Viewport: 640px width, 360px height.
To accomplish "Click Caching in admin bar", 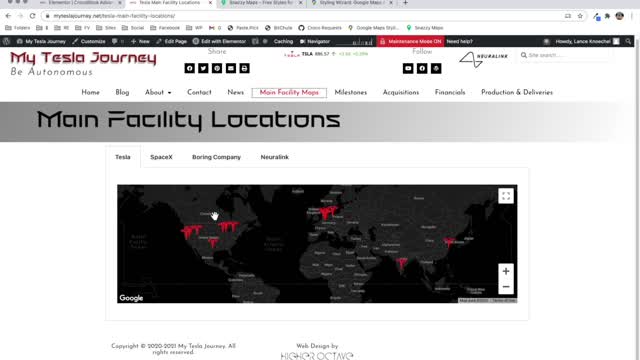I will click(x=283, y=41).
